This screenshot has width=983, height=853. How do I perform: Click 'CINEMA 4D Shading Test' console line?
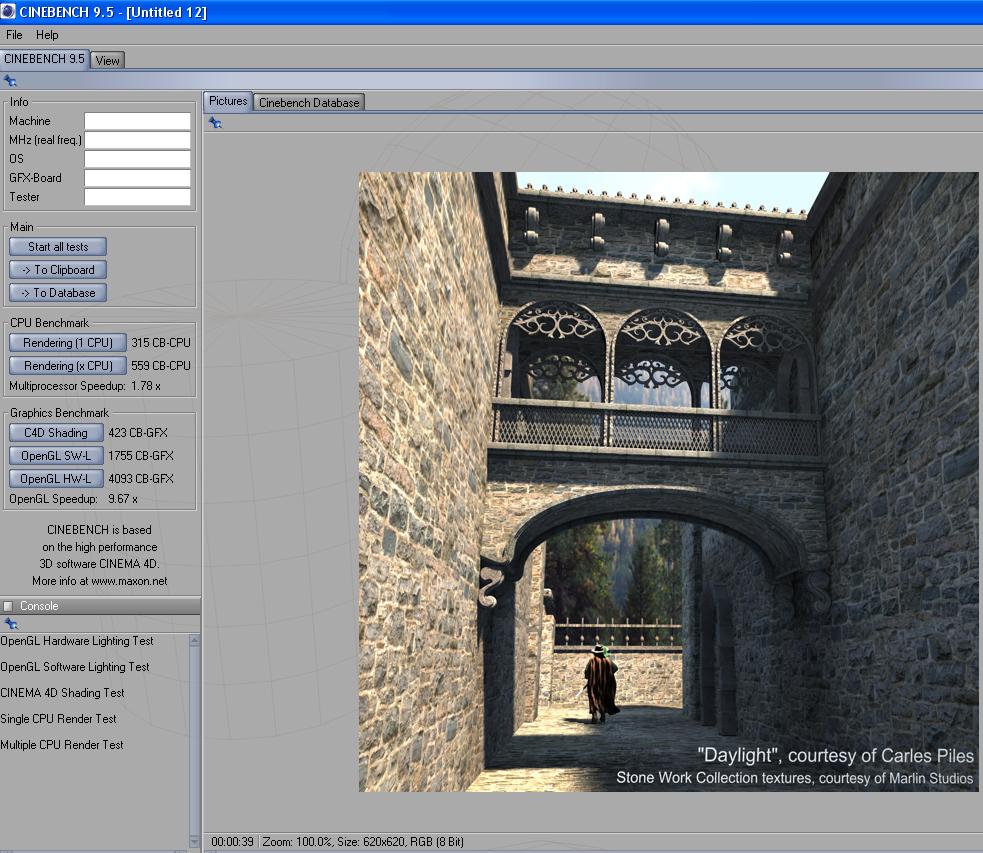(x=62, y=693)
